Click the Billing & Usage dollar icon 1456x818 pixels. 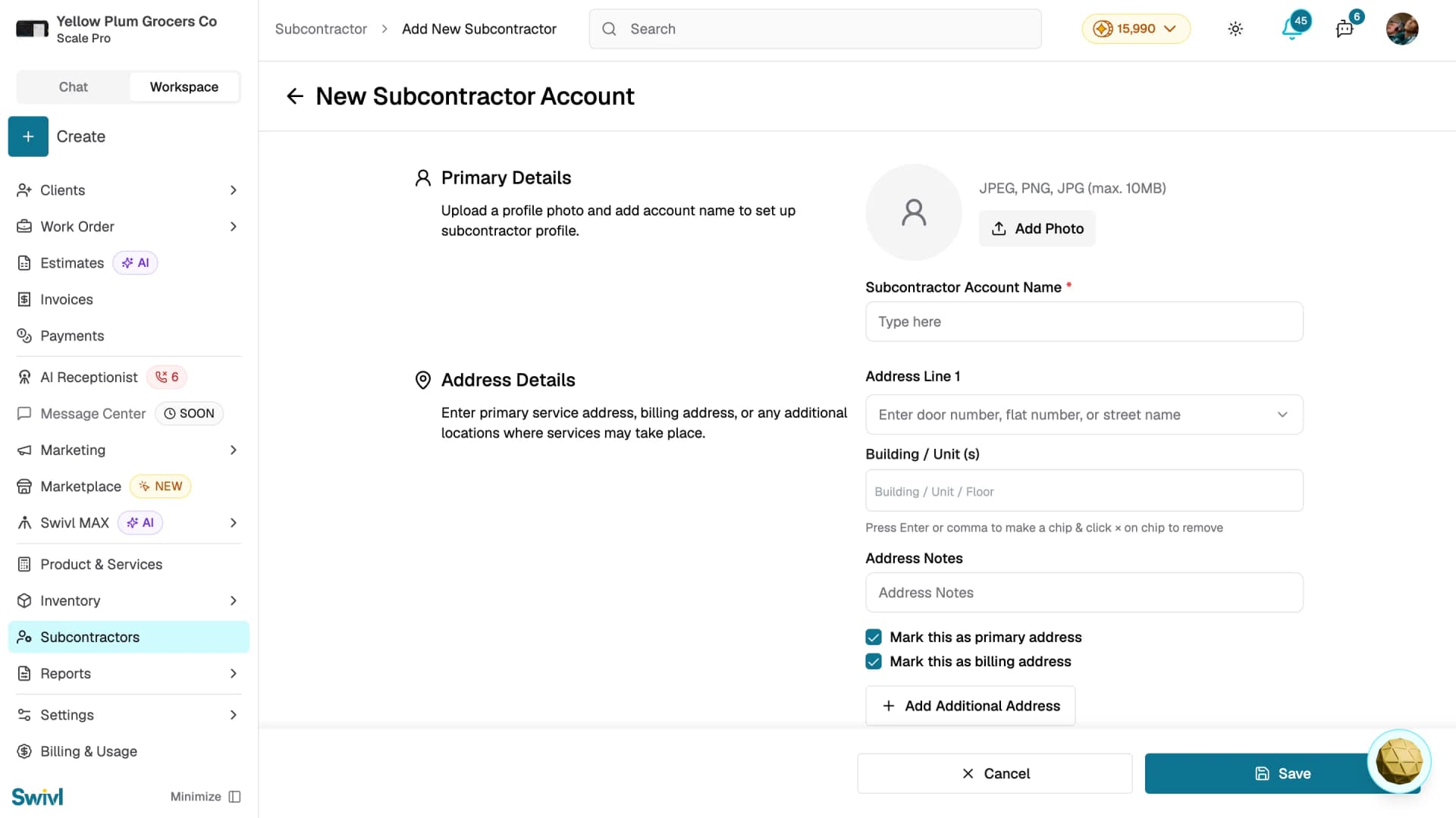[x=24, y=752]
